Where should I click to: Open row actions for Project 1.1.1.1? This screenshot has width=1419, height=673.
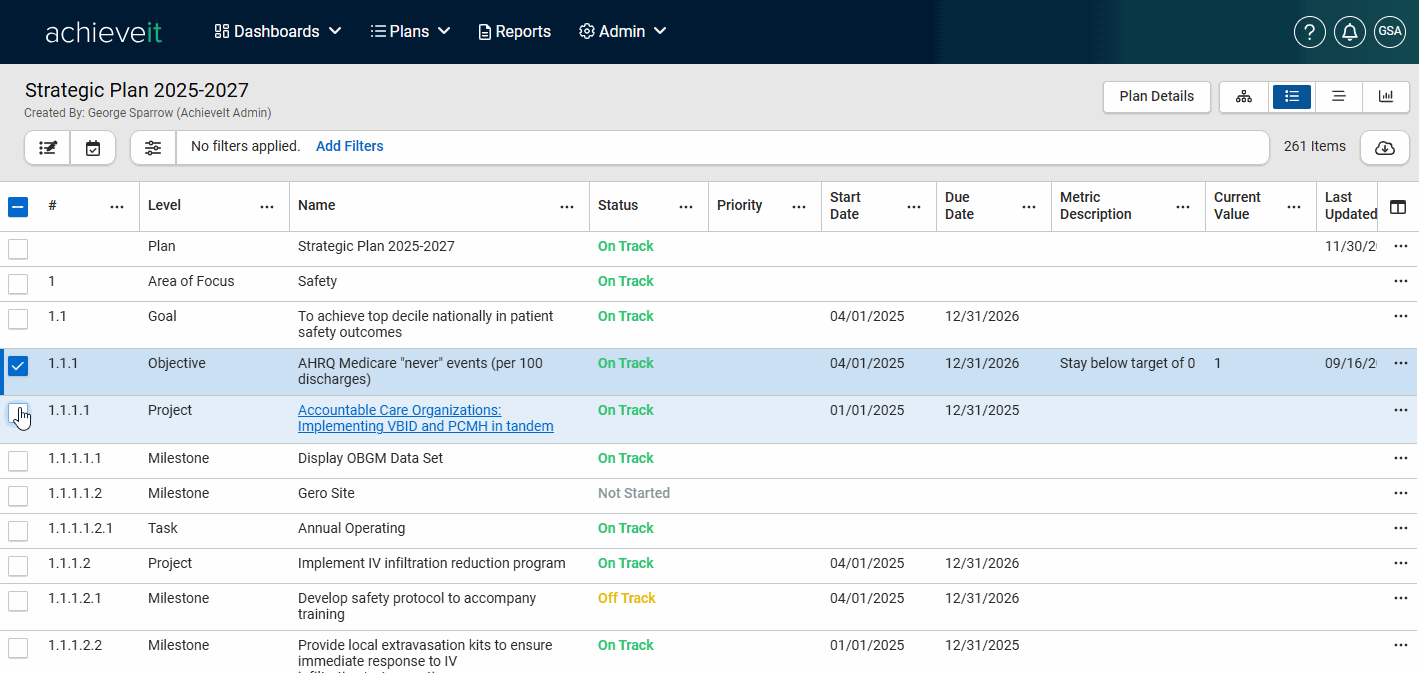[x=1401, y=410]
